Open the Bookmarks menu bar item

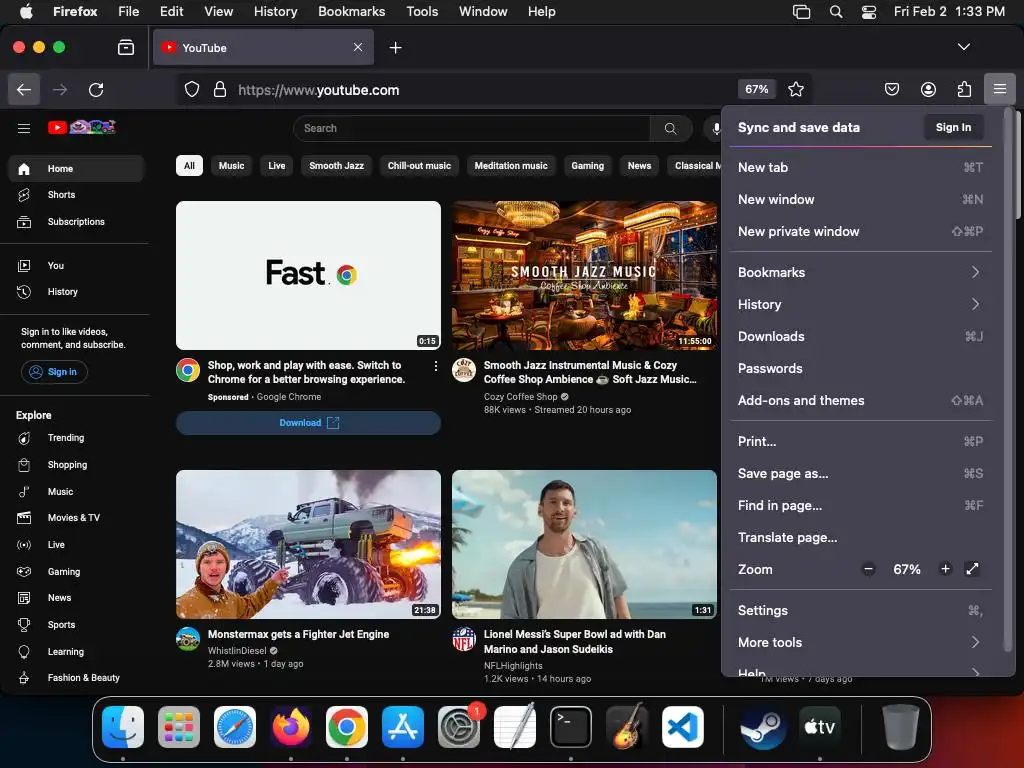click(351, 12)
